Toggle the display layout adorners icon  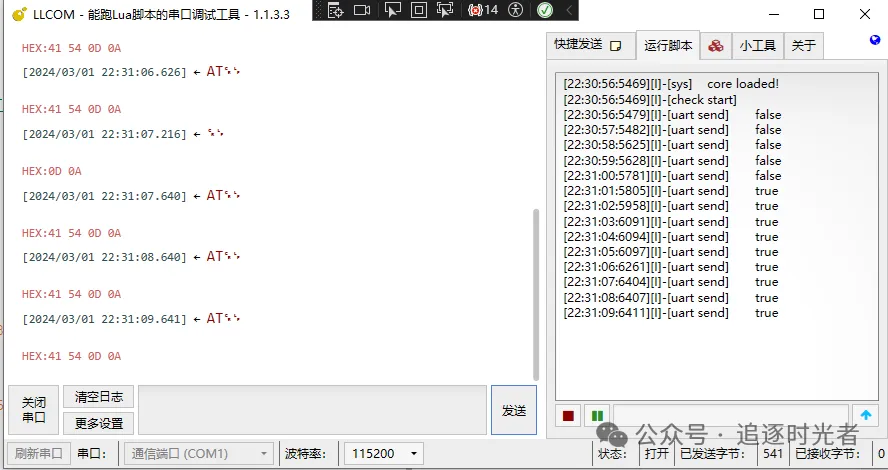(419, 10)
